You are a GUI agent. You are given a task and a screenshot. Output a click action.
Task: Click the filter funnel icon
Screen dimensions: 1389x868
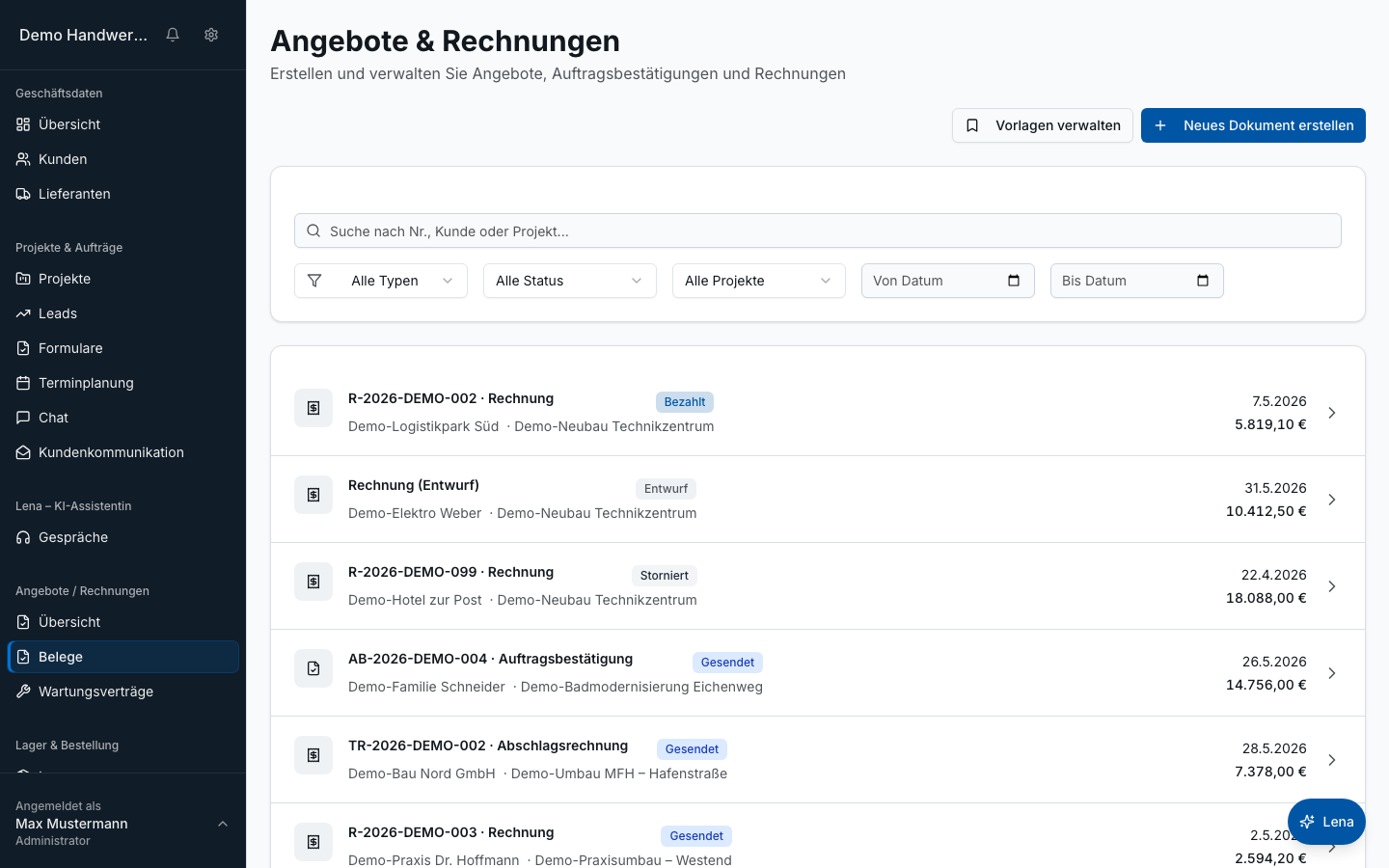314,281
